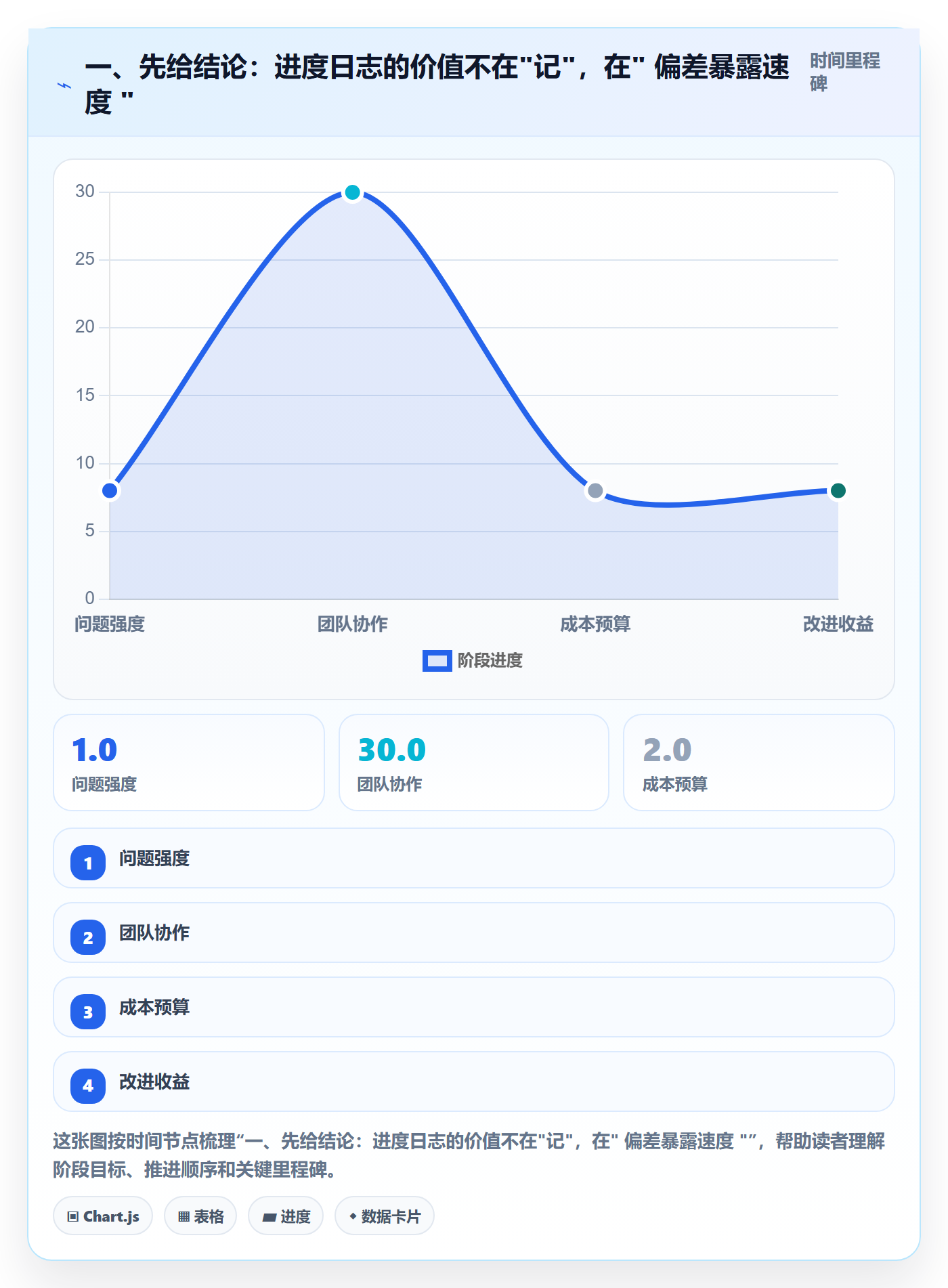948x1288 pixels.
Task: Select the 问题强度 list row text
Action: (154, 859)
